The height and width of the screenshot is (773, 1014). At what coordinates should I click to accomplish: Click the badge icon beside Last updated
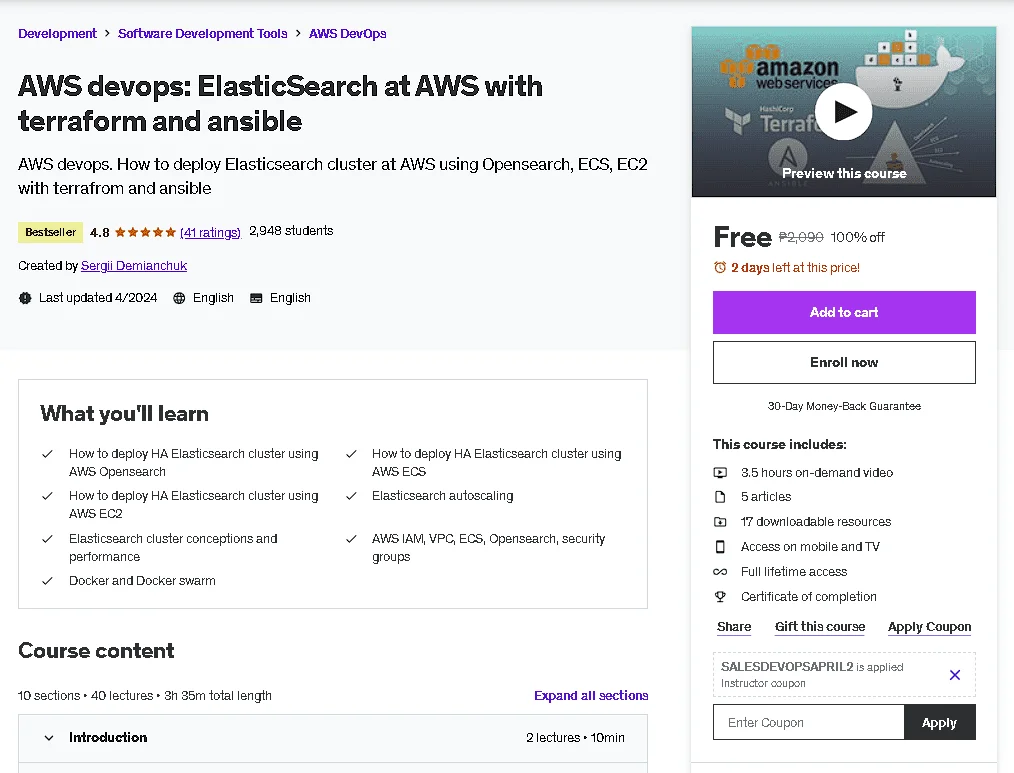[25, 298]
